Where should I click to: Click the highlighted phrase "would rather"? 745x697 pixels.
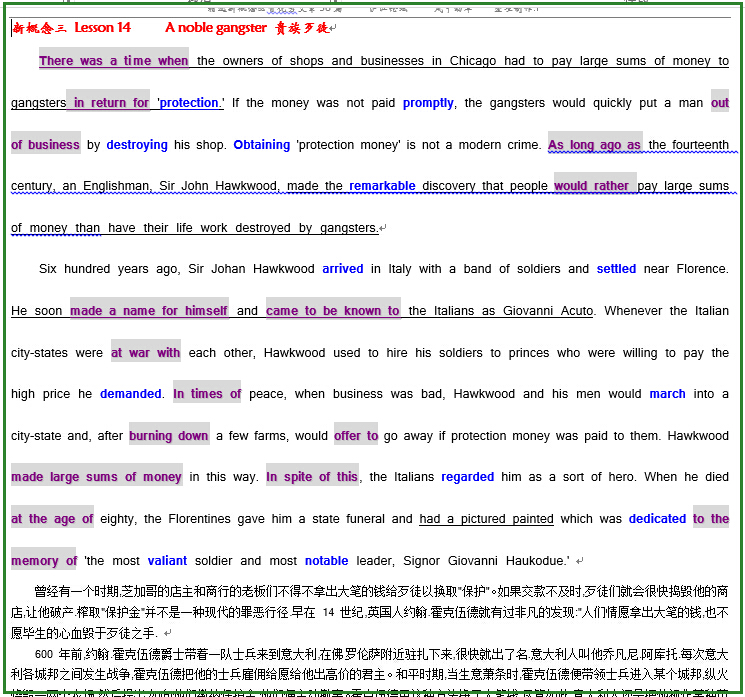(x=594, y=186)
